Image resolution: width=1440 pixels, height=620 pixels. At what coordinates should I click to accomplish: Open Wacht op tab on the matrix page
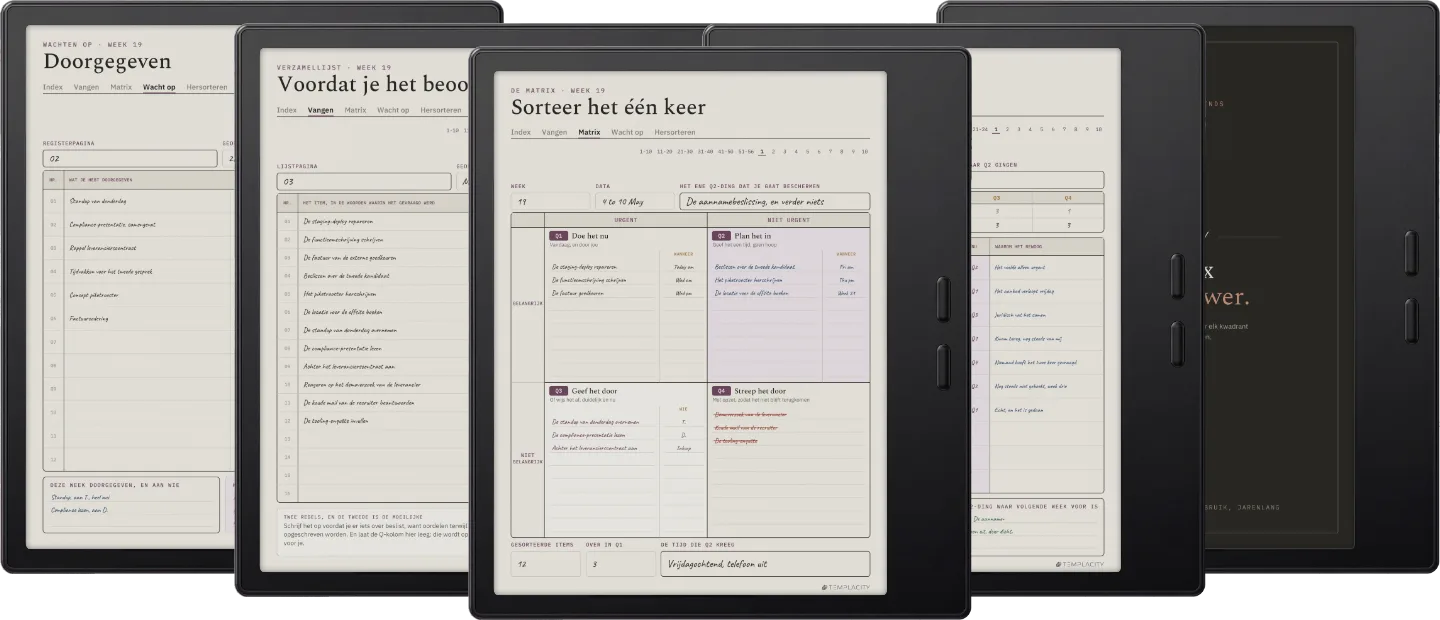[x=627, y=132]
